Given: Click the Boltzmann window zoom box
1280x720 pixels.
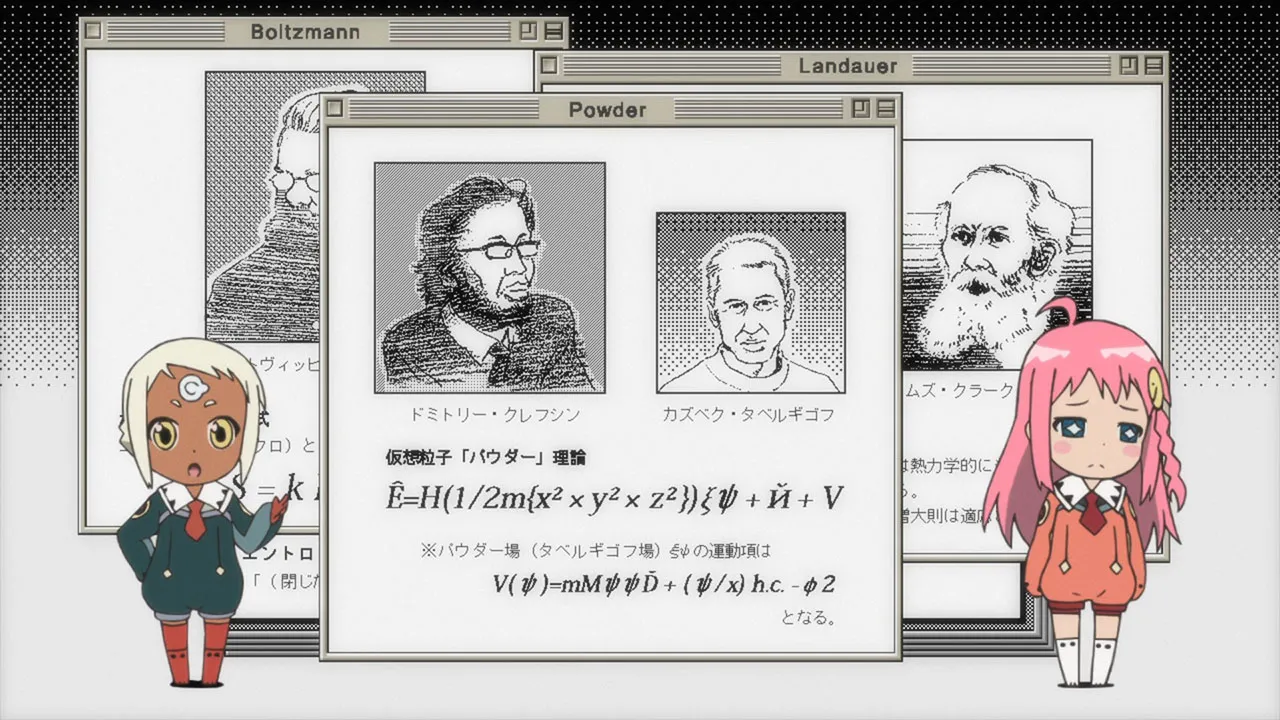Looking at the screenshot, I should (x=528, y=31).
